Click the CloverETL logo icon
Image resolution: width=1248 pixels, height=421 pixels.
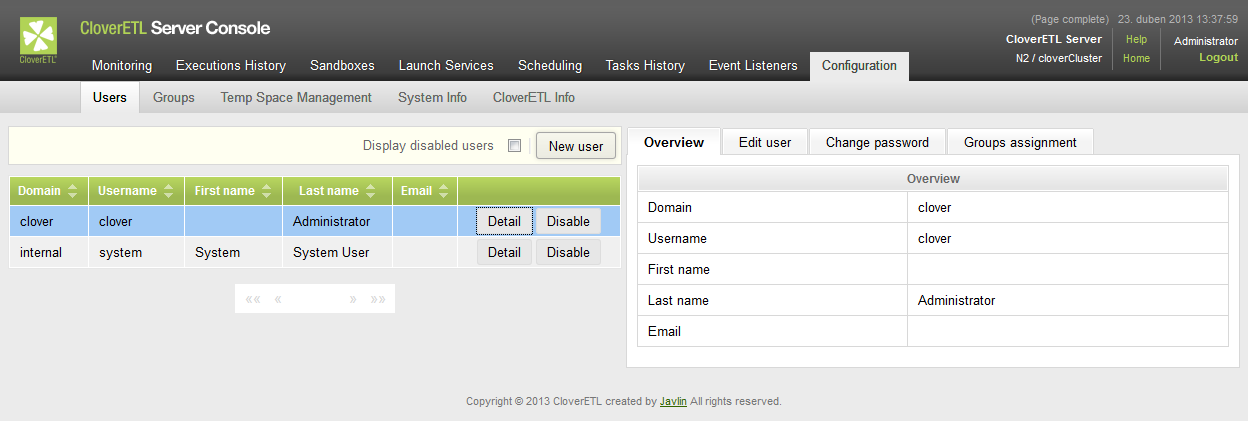(39, 38)
